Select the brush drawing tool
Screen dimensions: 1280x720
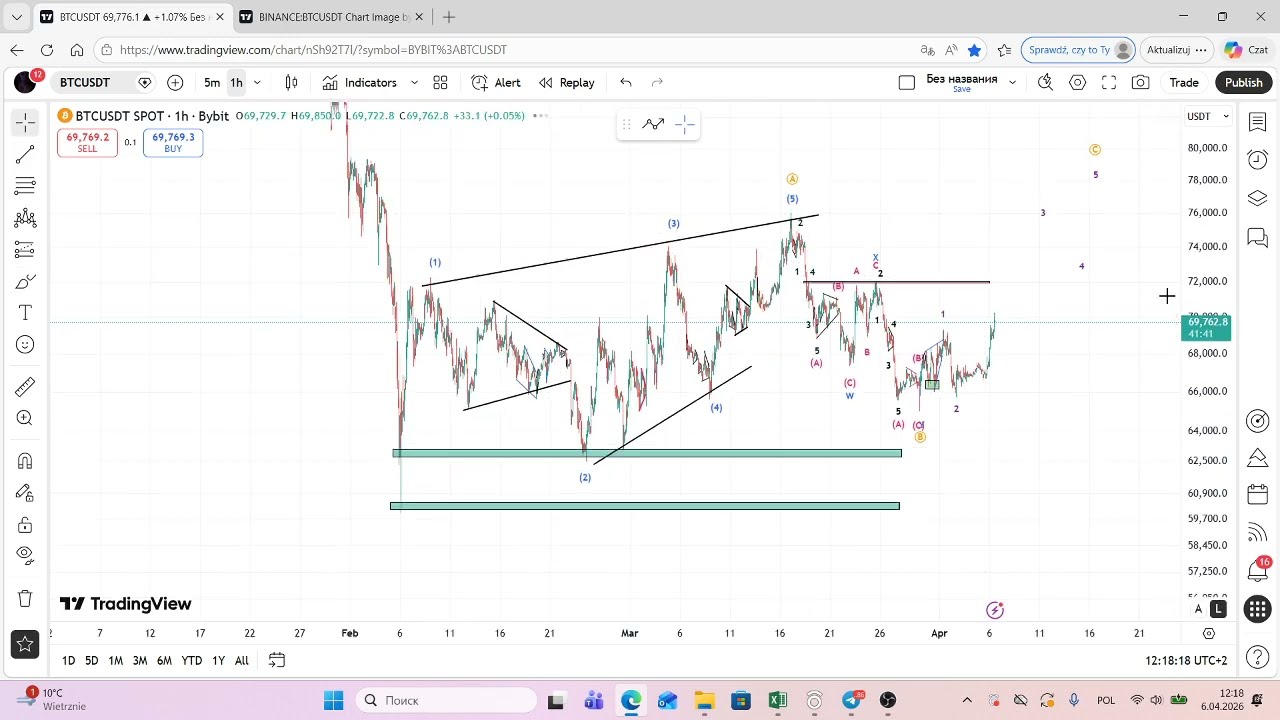[x=25, y=282]
